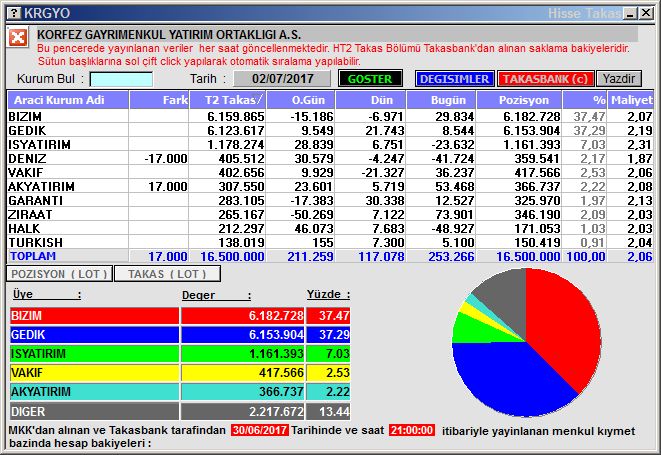Select the ISYATIRIM row name cell in table
The width and height of the screenshot is (661, 455).
click(68, 144)
